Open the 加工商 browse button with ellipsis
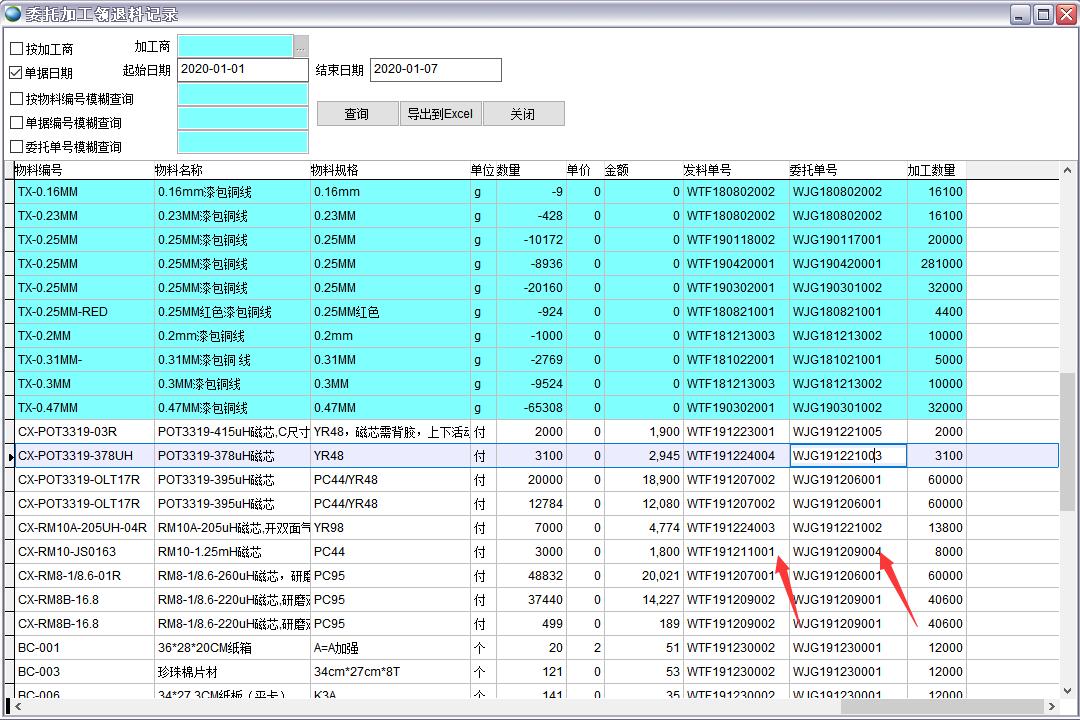 [300, 46]
